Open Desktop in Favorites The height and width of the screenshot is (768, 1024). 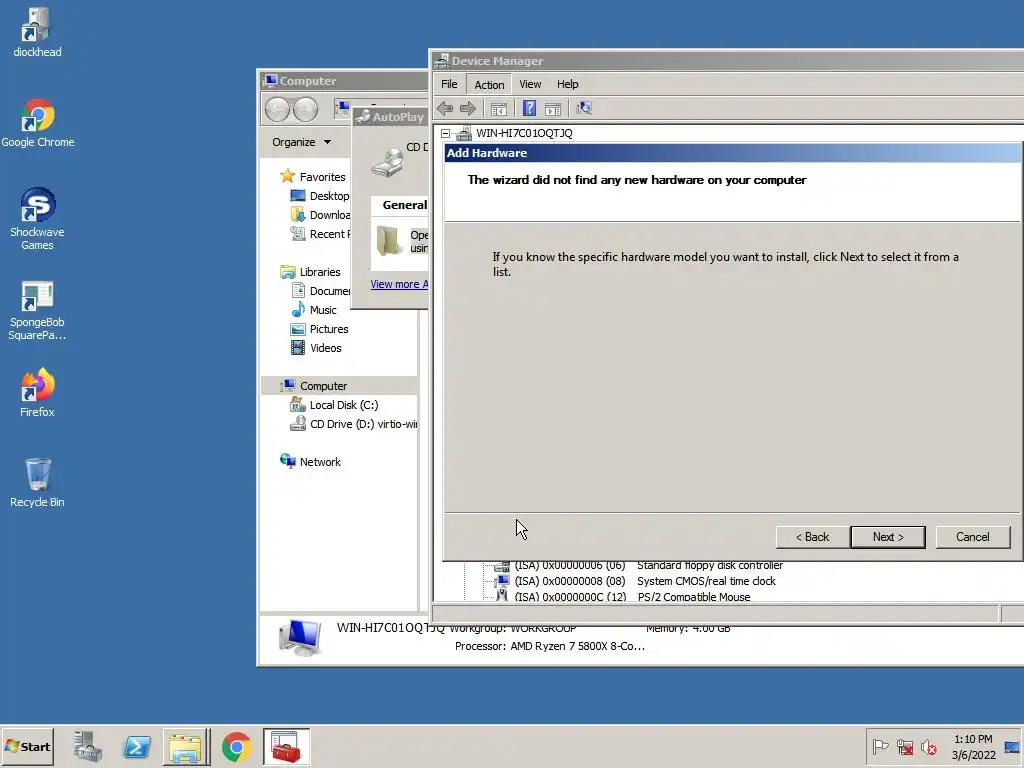[319, 196]
